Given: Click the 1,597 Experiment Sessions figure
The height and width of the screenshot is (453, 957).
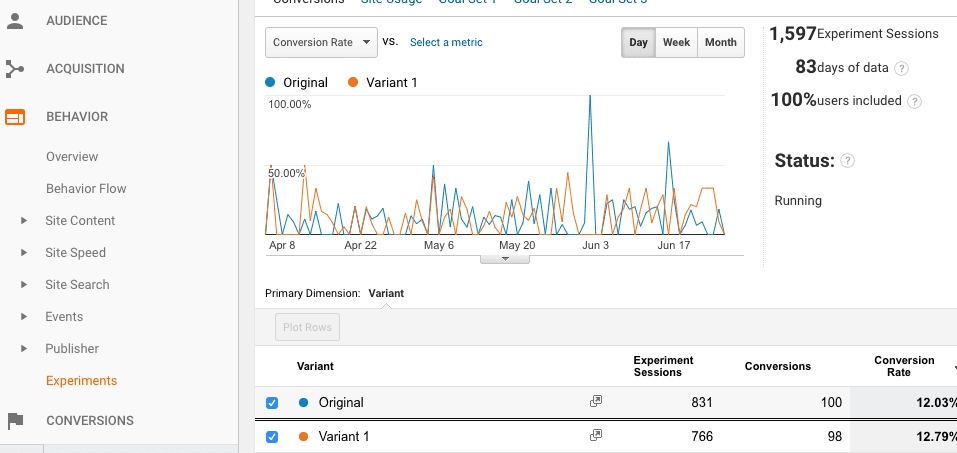Looking at the screenshot, I should click(x=793, y=34).
